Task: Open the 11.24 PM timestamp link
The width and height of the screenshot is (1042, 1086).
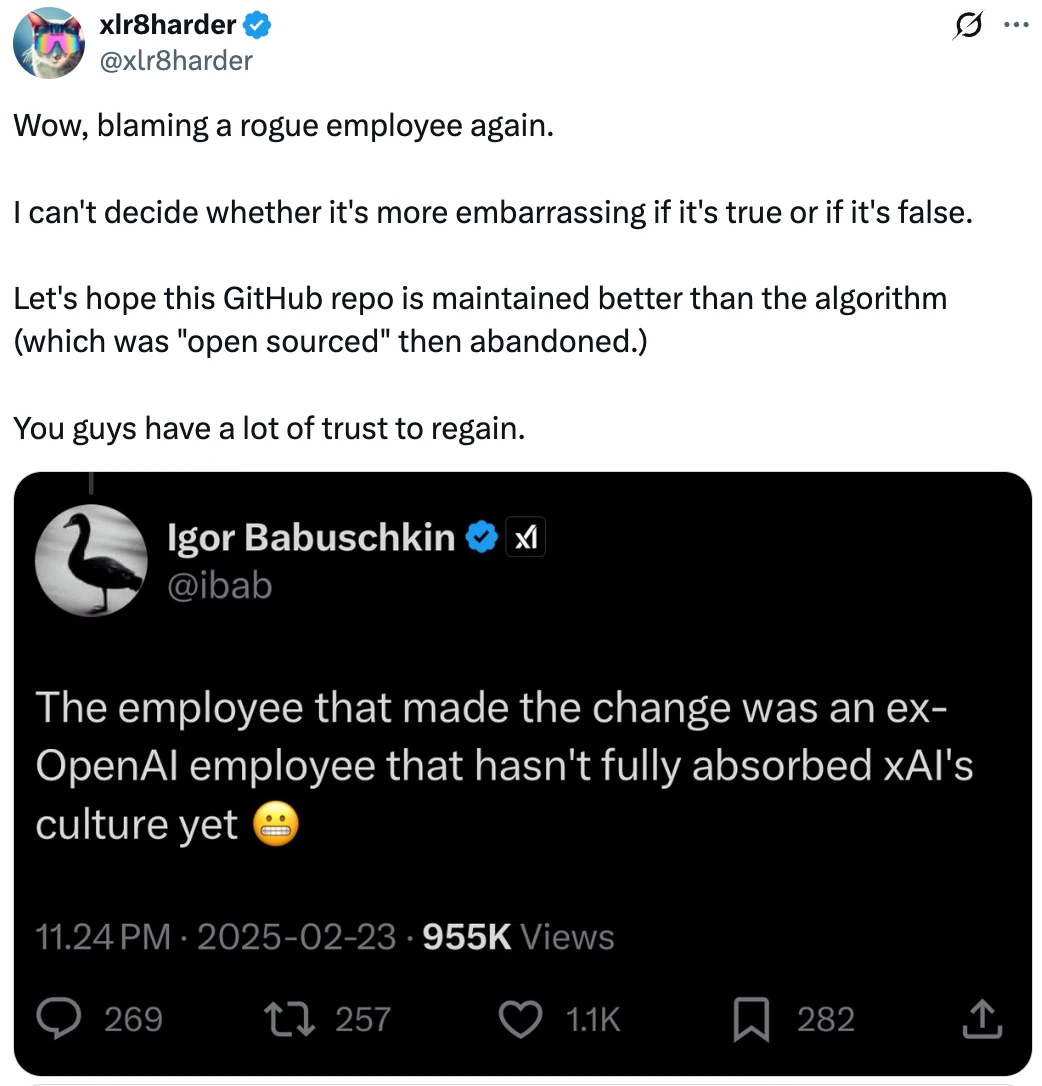Action: point(103,937)
